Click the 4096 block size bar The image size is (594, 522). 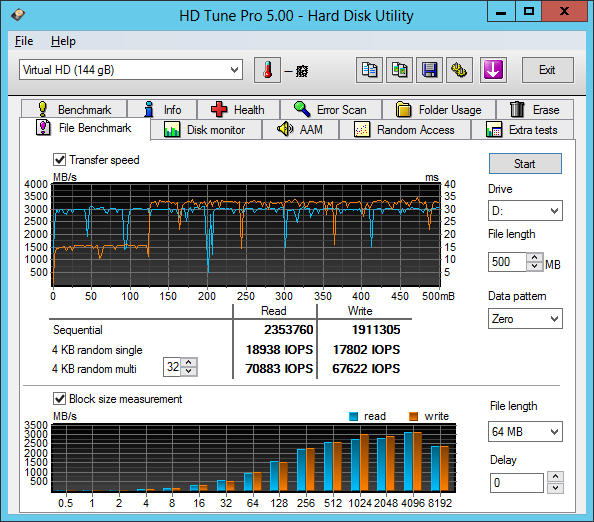tap(413, 461)
